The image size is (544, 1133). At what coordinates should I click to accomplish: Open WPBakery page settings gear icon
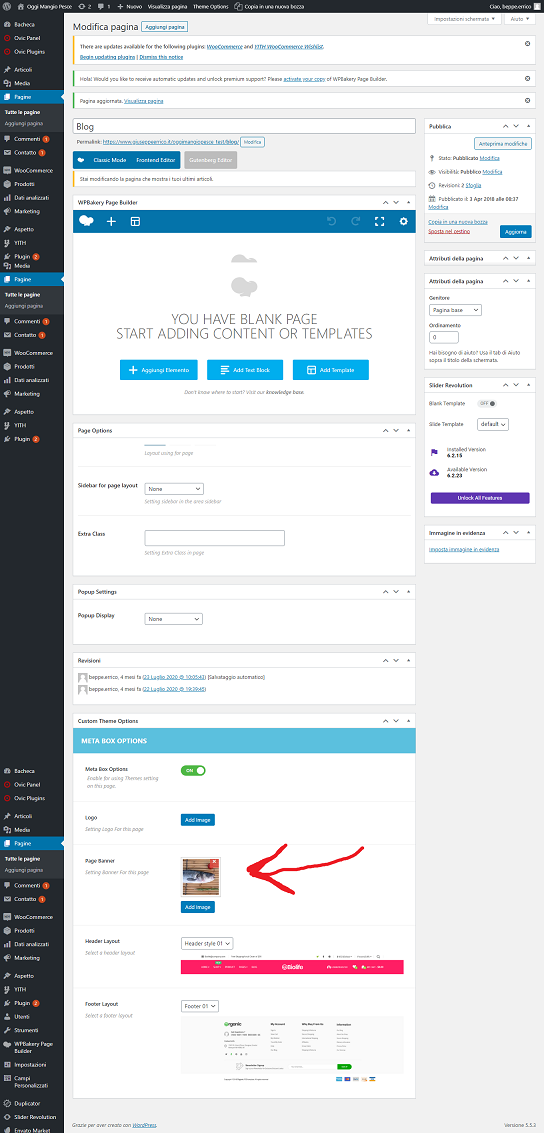click(x=403, y=221)
